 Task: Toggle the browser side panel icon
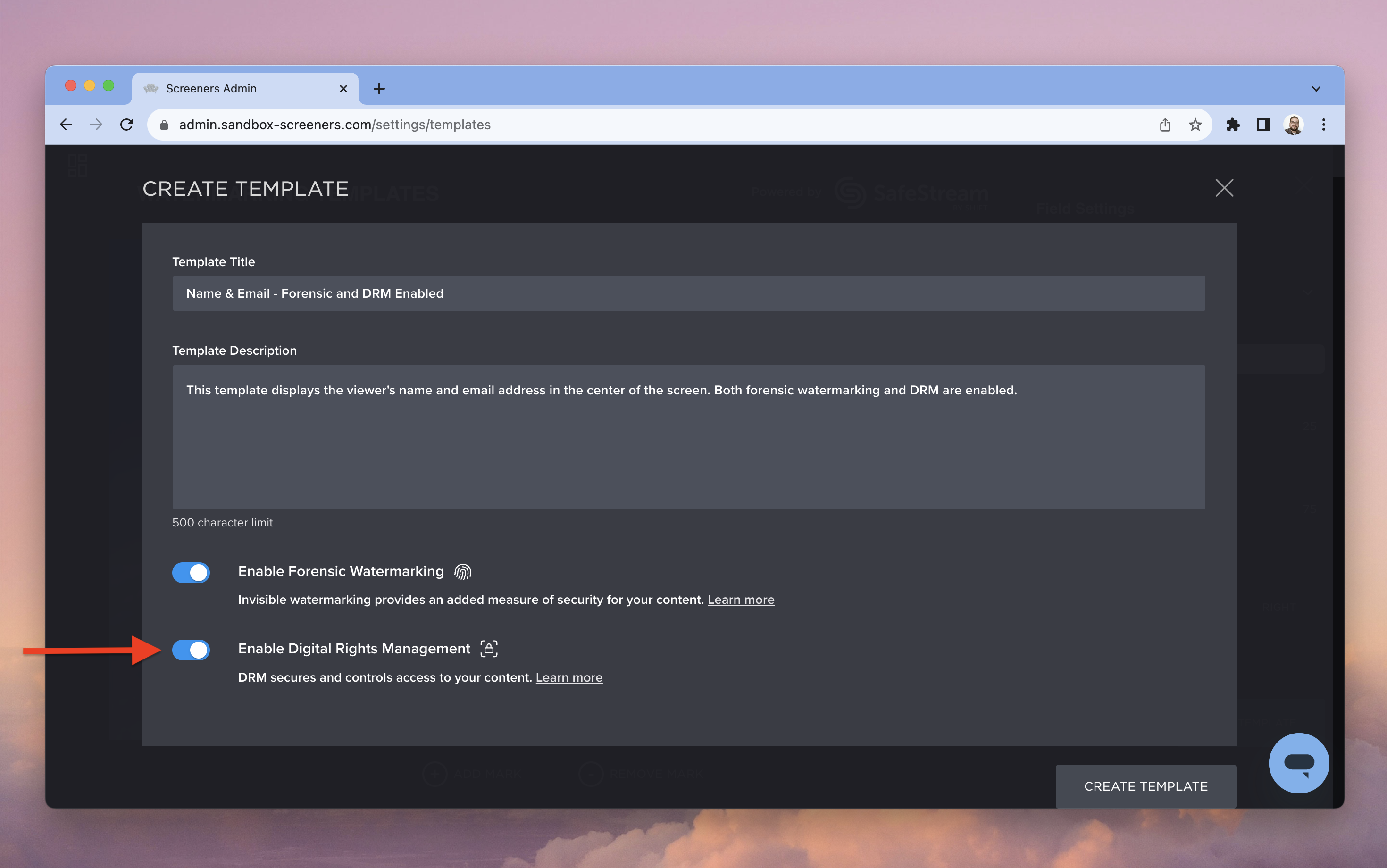click(x=1263, y=125)
